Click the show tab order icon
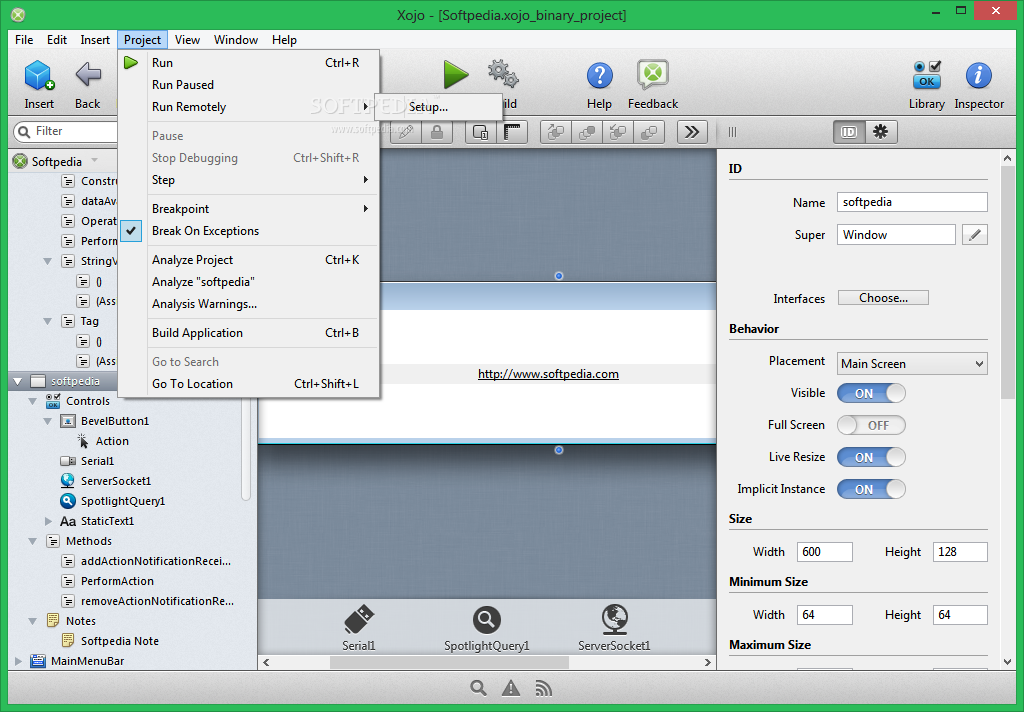Viewport: 1024px width, 712px height. pos(481,132)
